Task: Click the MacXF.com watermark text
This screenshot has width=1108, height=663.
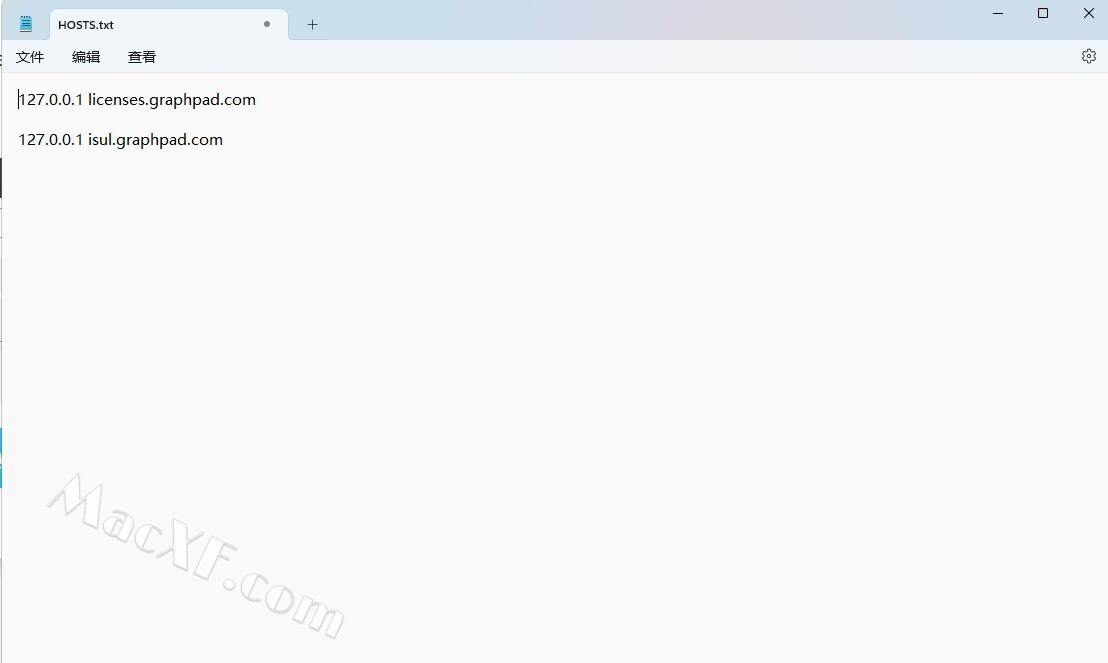Action: (196, 556)
